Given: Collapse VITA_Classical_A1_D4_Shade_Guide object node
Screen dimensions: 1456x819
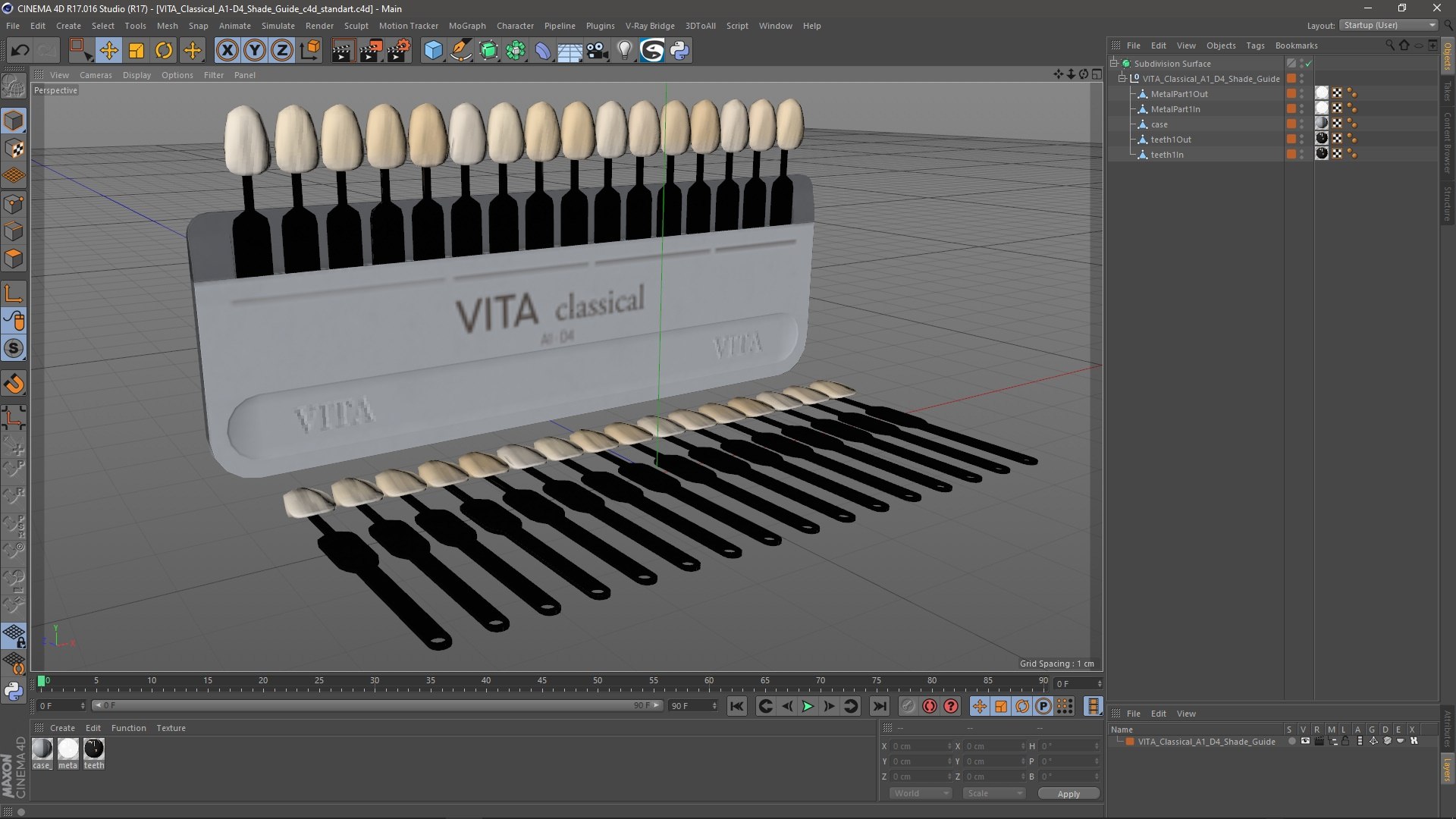Looking at the screenshot, I should pos(1122,79).
